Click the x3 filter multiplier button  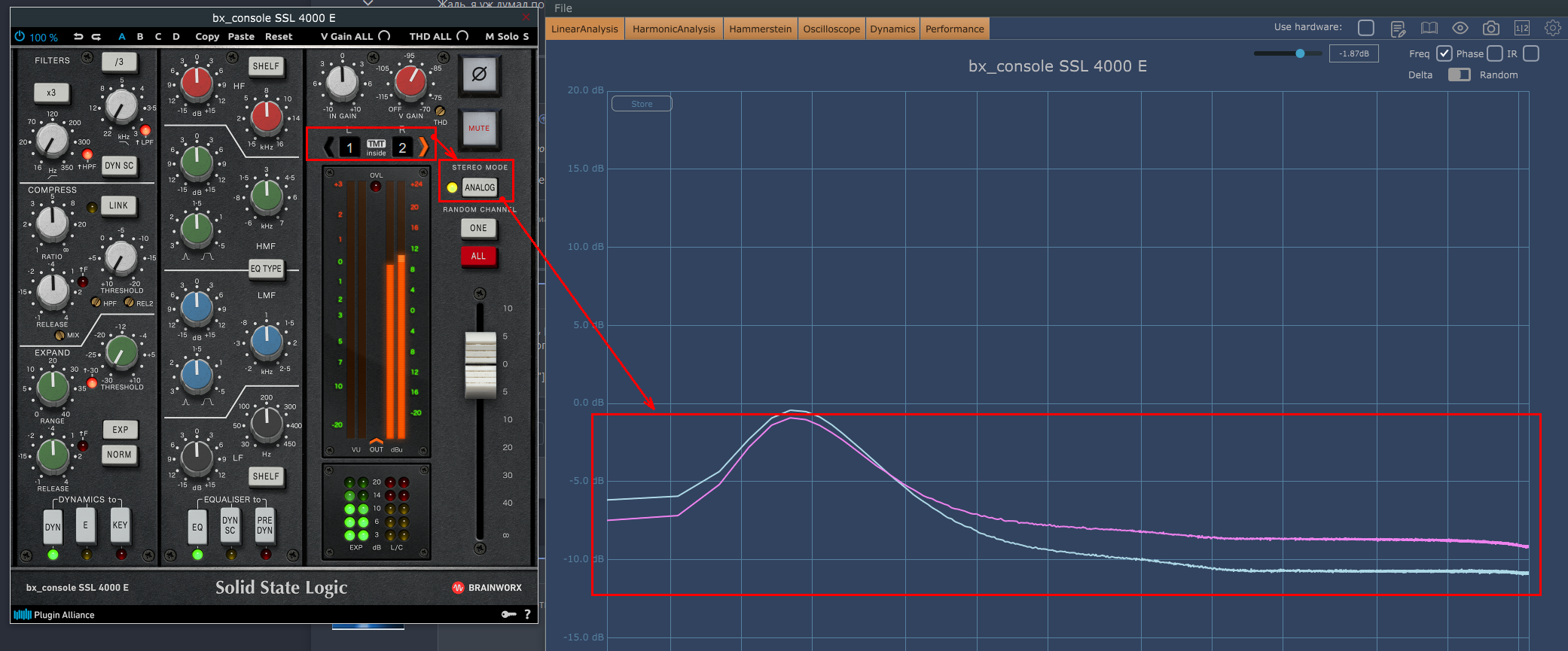(x=51, y=93)
